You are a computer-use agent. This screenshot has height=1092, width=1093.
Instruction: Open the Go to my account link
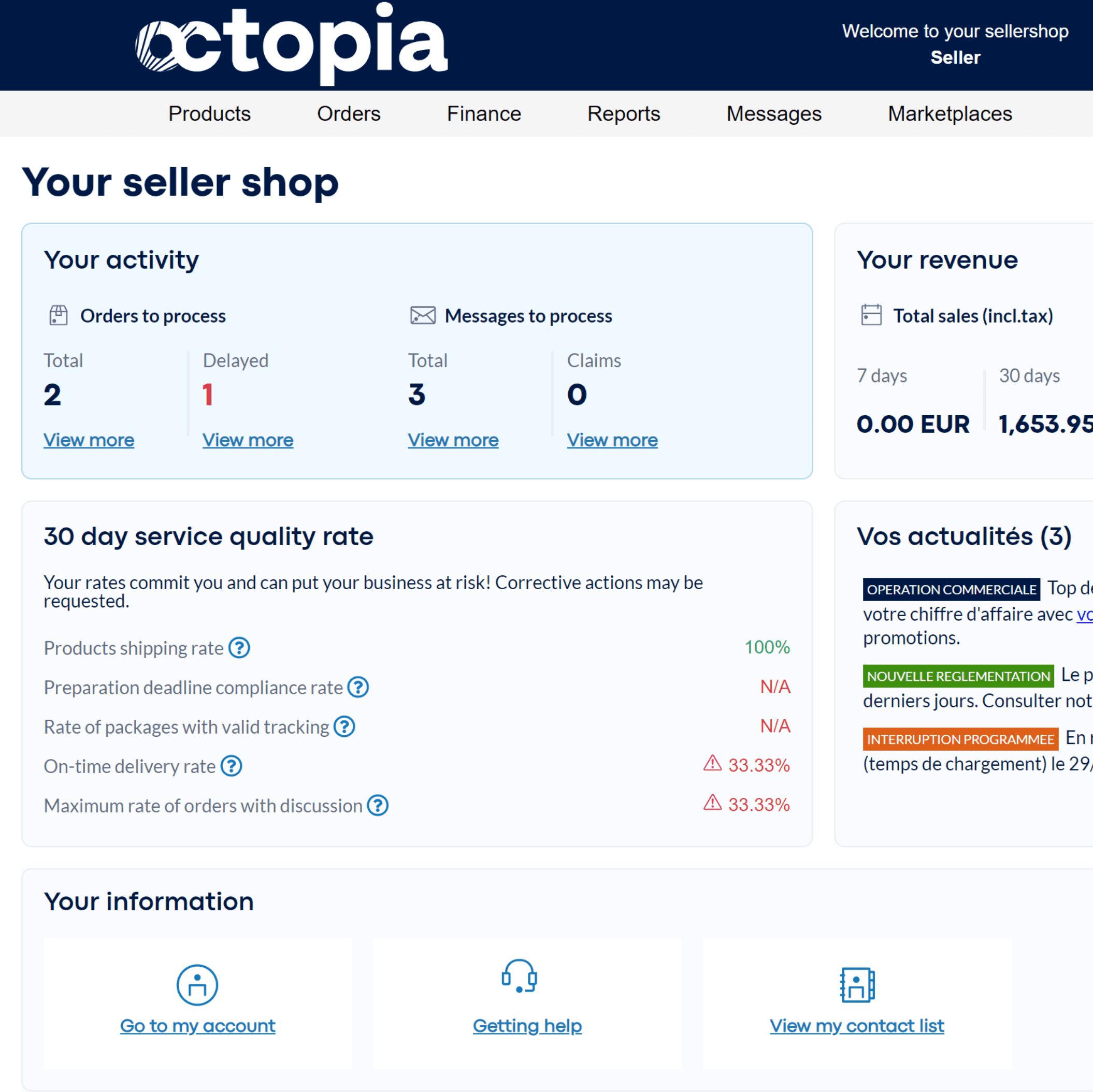click(197, 1026)
